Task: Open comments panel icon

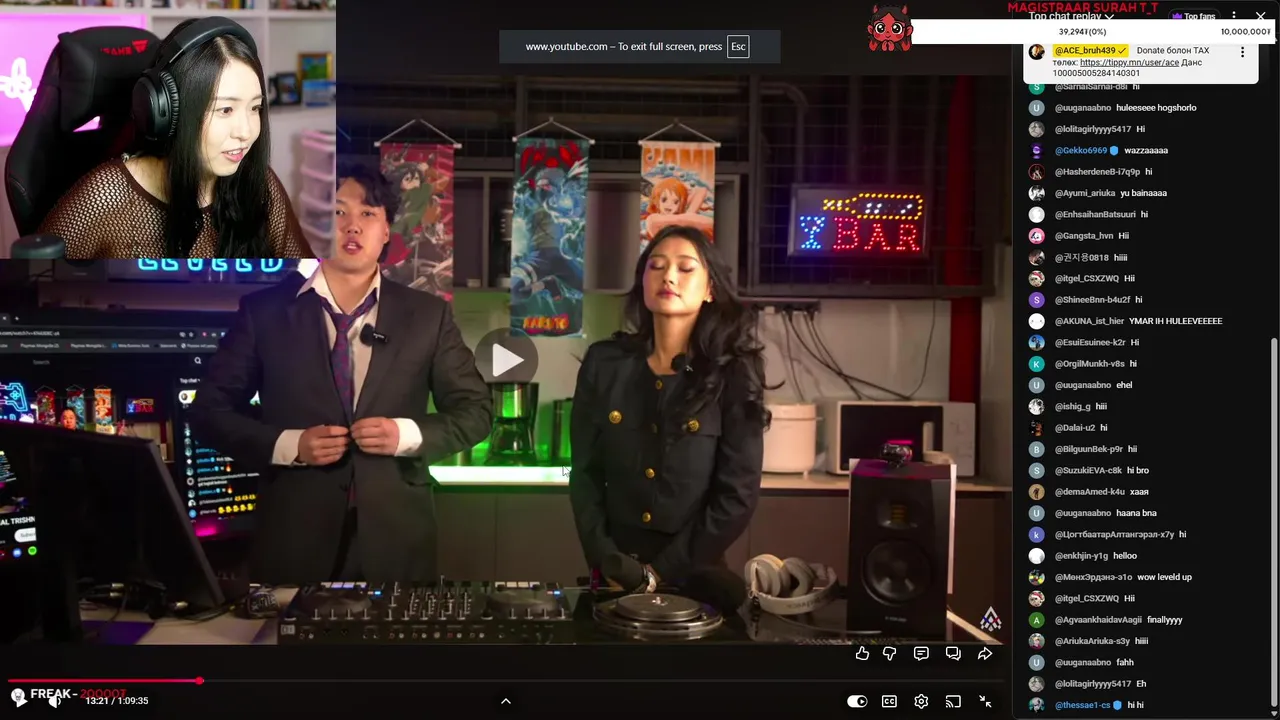Action: click(921, 654)
